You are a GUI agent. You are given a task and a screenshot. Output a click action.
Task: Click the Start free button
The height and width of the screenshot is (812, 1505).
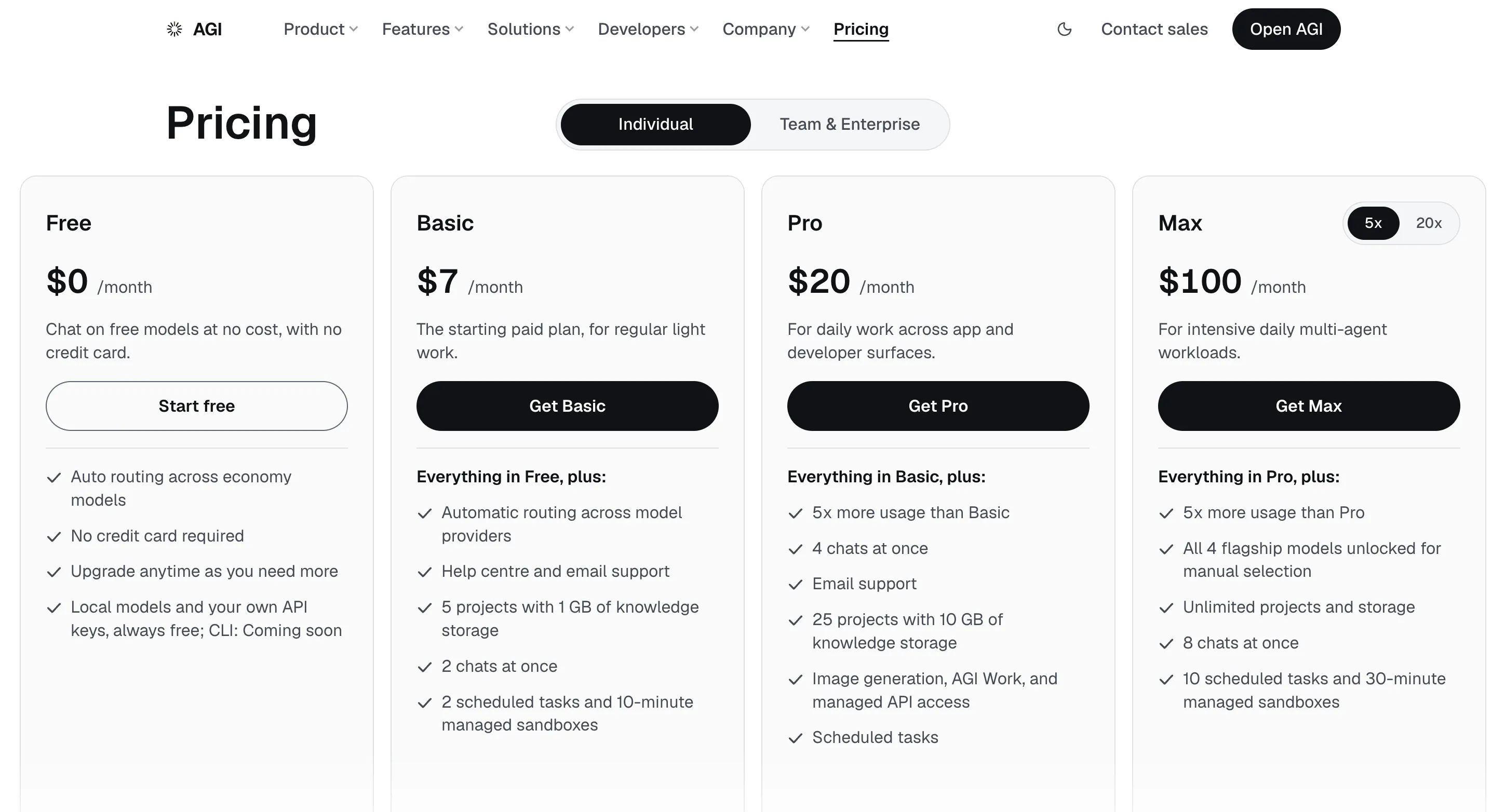[x=196, y=406]
